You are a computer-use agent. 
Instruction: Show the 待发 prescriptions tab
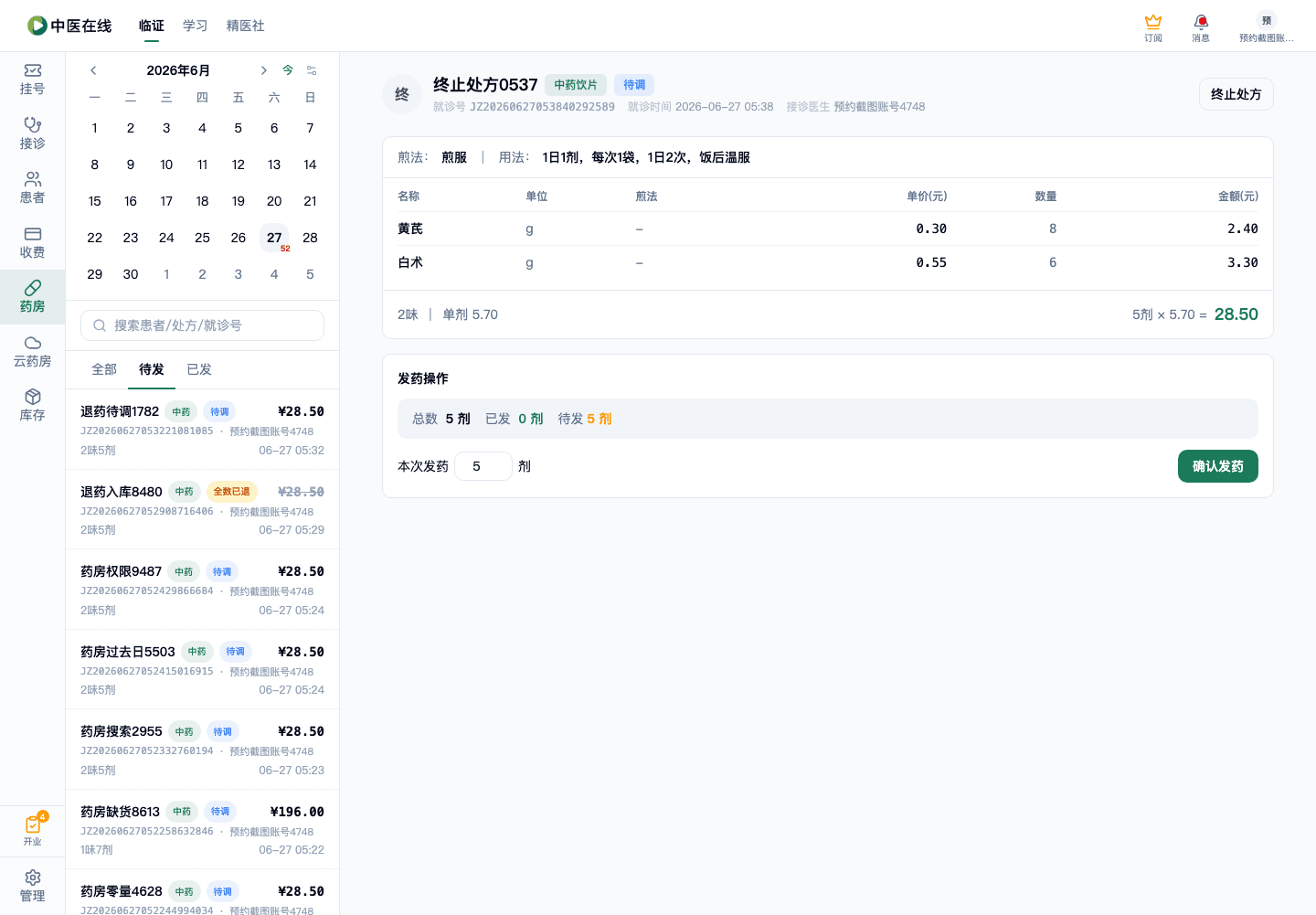pyautogui.click(x=152, y=369)
